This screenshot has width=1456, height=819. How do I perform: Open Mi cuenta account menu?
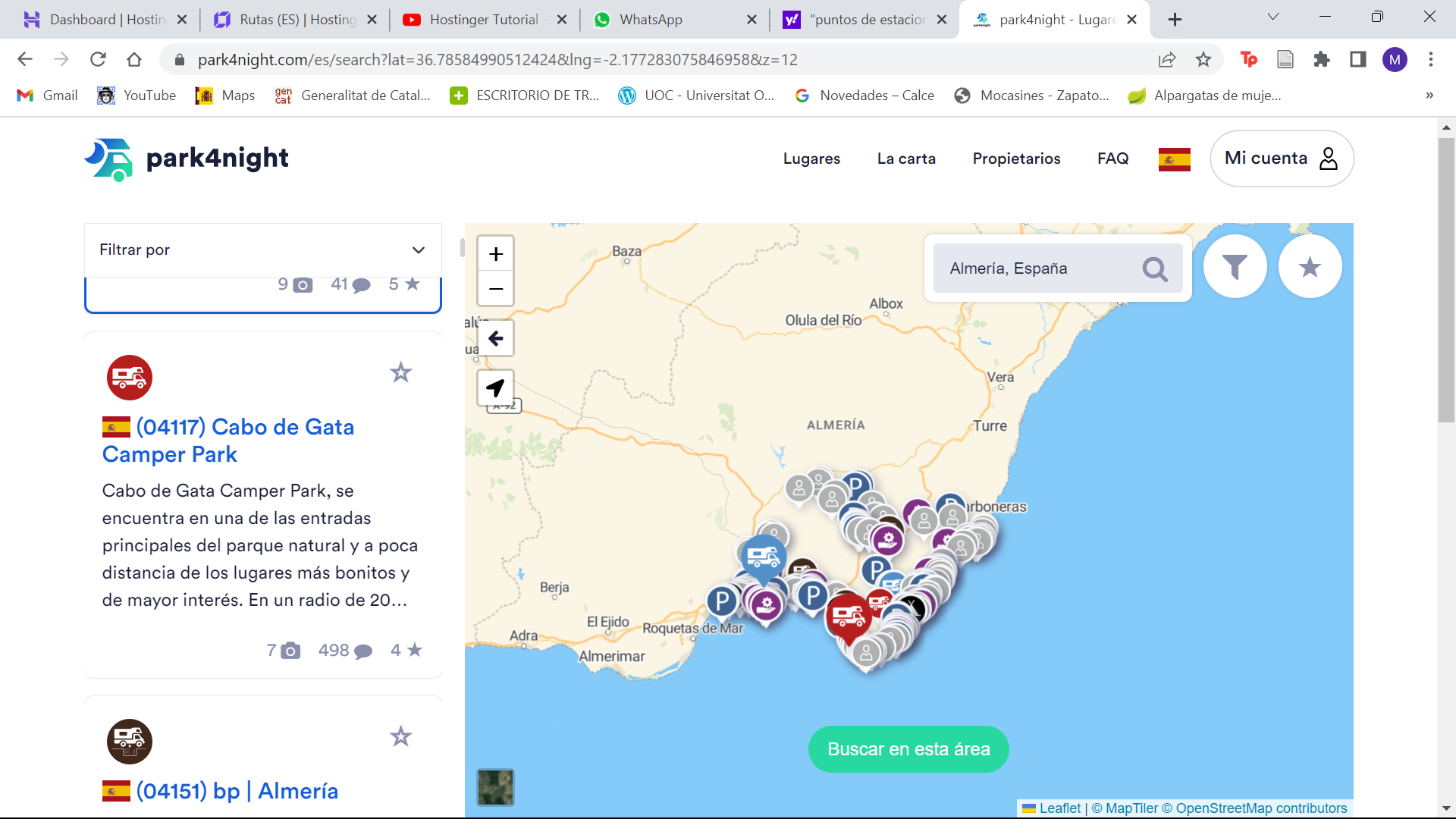pyautogui.click(x=1282, y=158)
